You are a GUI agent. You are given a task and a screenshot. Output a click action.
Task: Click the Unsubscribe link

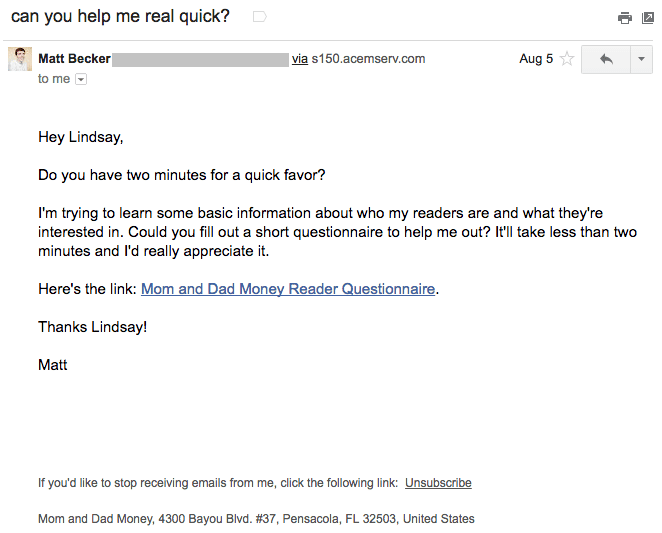coord(438,483)
